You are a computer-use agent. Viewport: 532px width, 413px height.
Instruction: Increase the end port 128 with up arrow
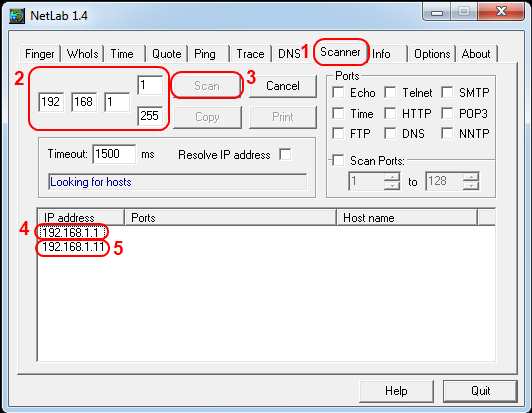(471, 176)
